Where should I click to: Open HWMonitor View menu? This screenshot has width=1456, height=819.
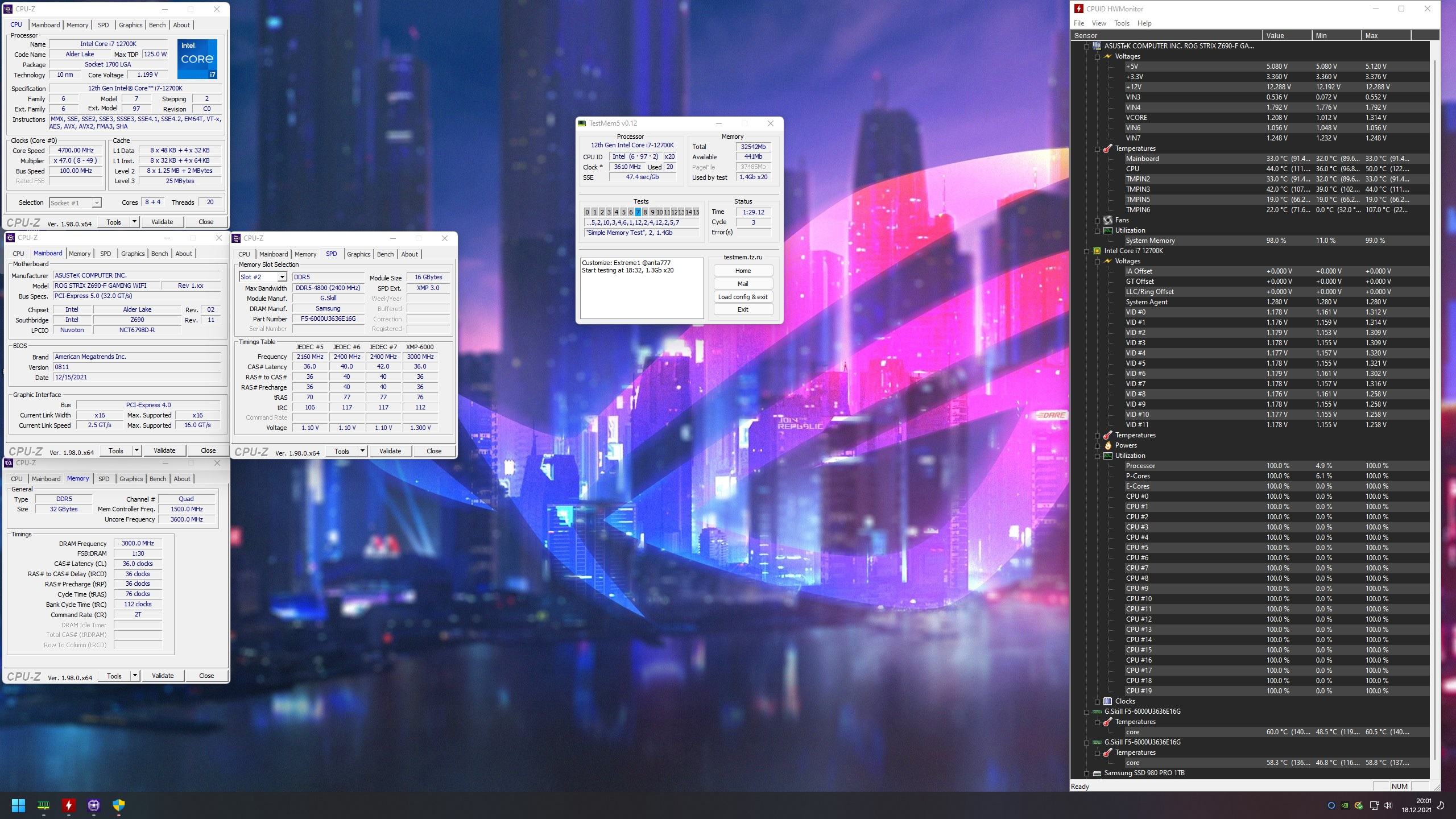(x=1099, y=23)
